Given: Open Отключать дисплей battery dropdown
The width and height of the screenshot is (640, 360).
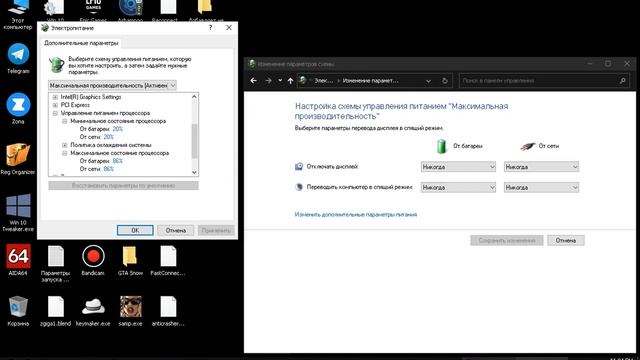Looking at the screenshot, I should pyautogui.click(x=458, y=167).
